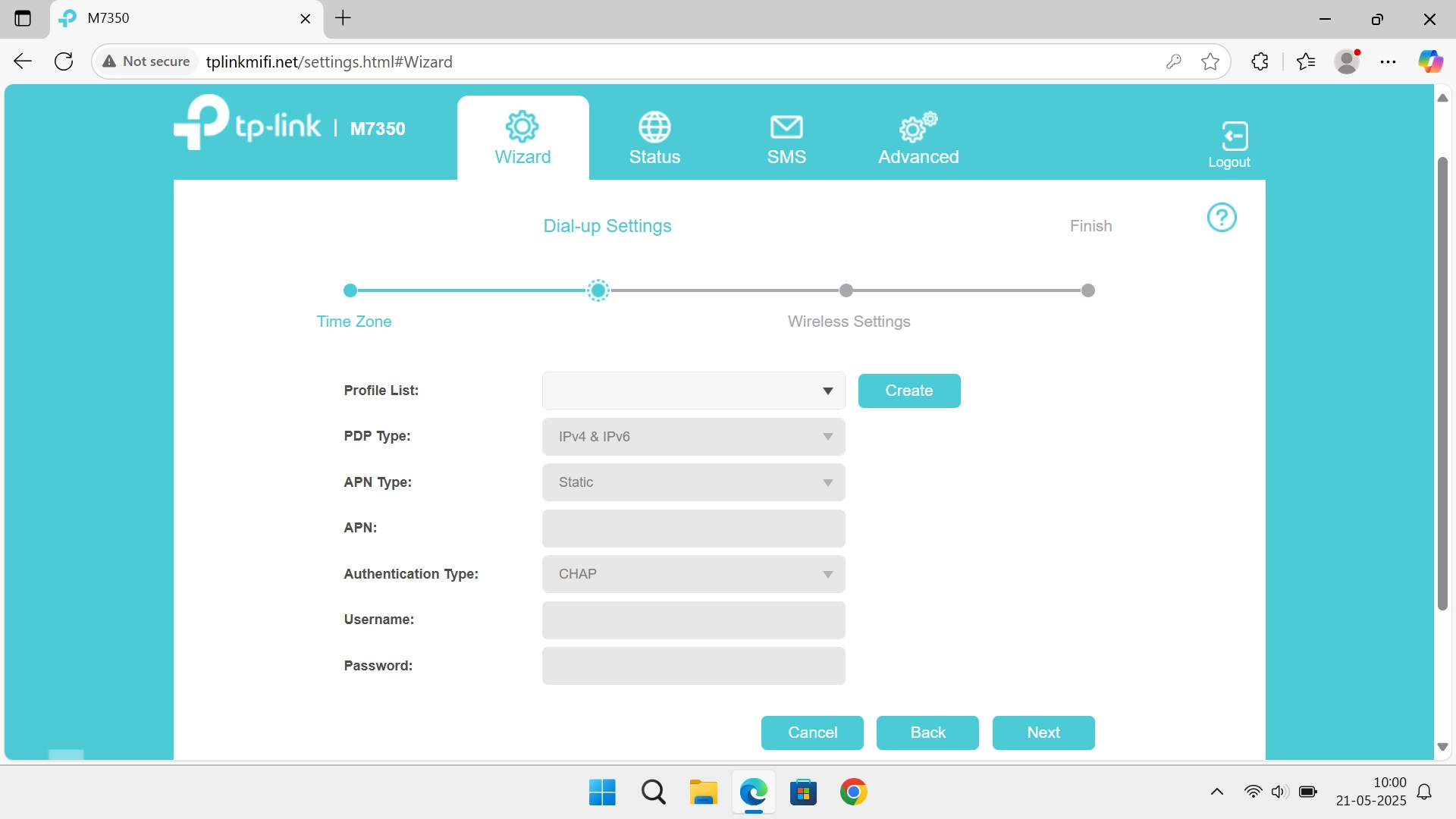Click into the APN input field
This screenshot has width=1456, height=819.
pos(693,529)
